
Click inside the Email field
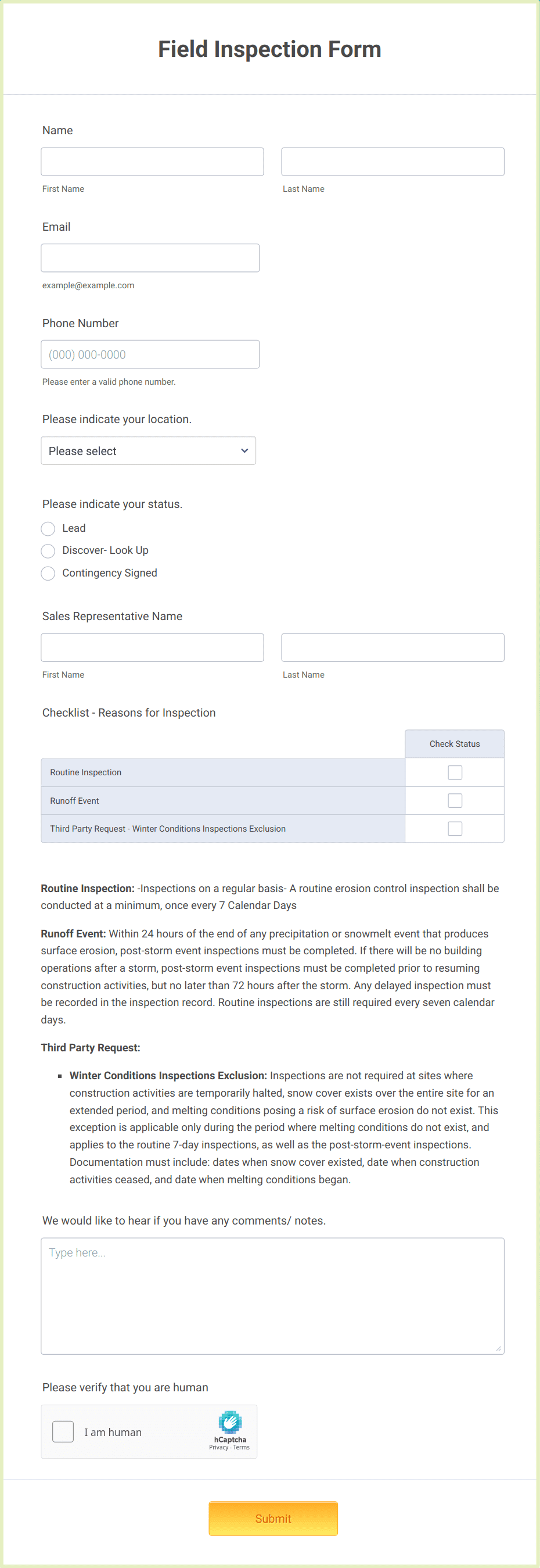coord(150,257)
